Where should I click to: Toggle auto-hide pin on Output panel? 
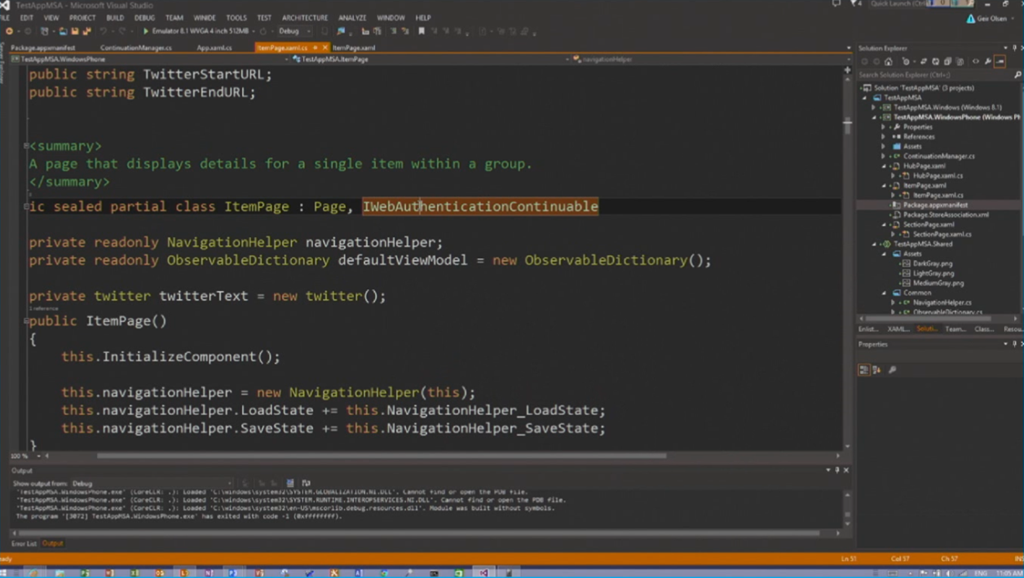[837, 470]
